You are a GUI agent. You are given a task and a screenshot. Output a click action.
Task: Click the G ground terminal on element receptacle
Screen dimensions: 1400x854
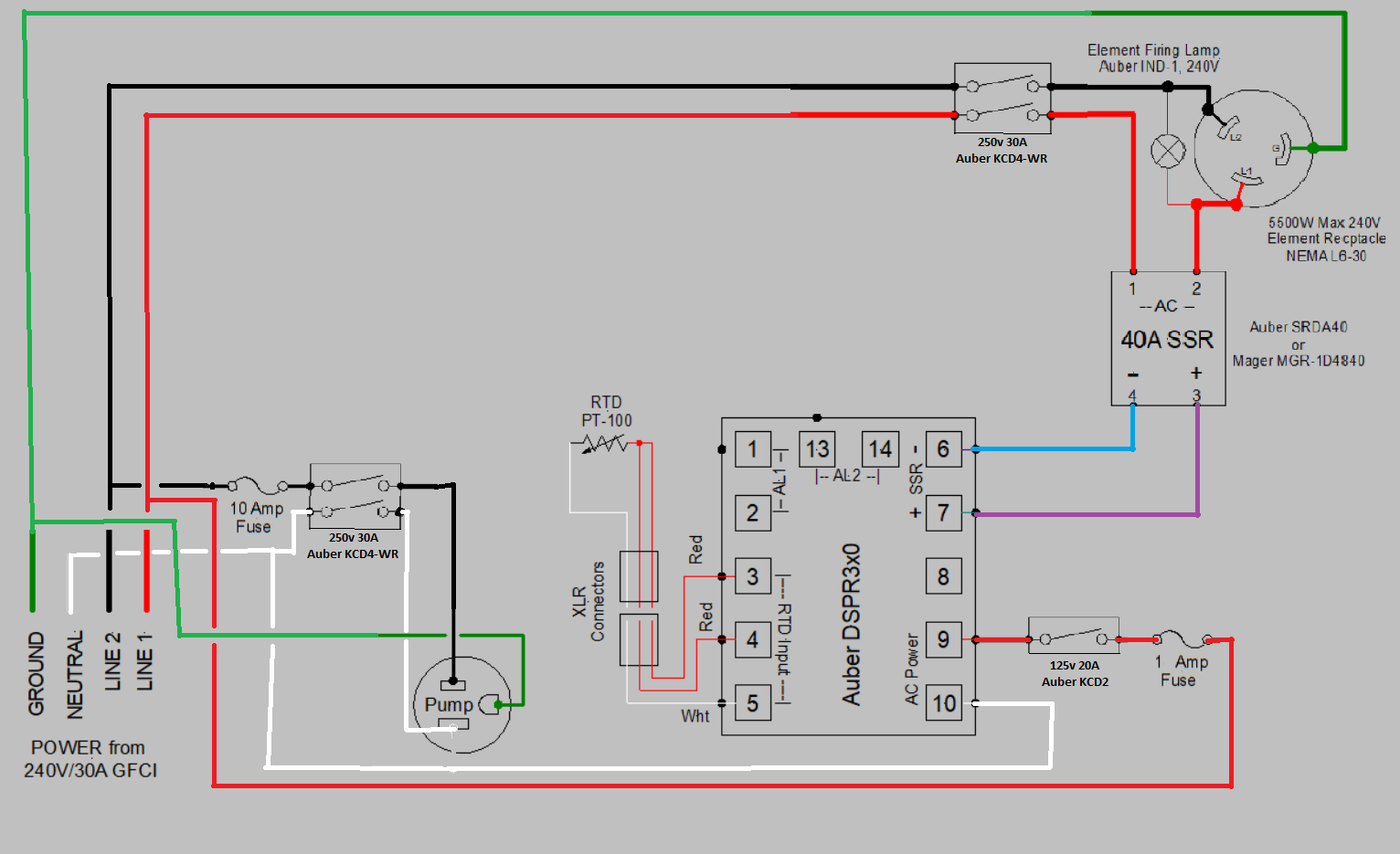pyautogui.click(x=1281, y=148)
